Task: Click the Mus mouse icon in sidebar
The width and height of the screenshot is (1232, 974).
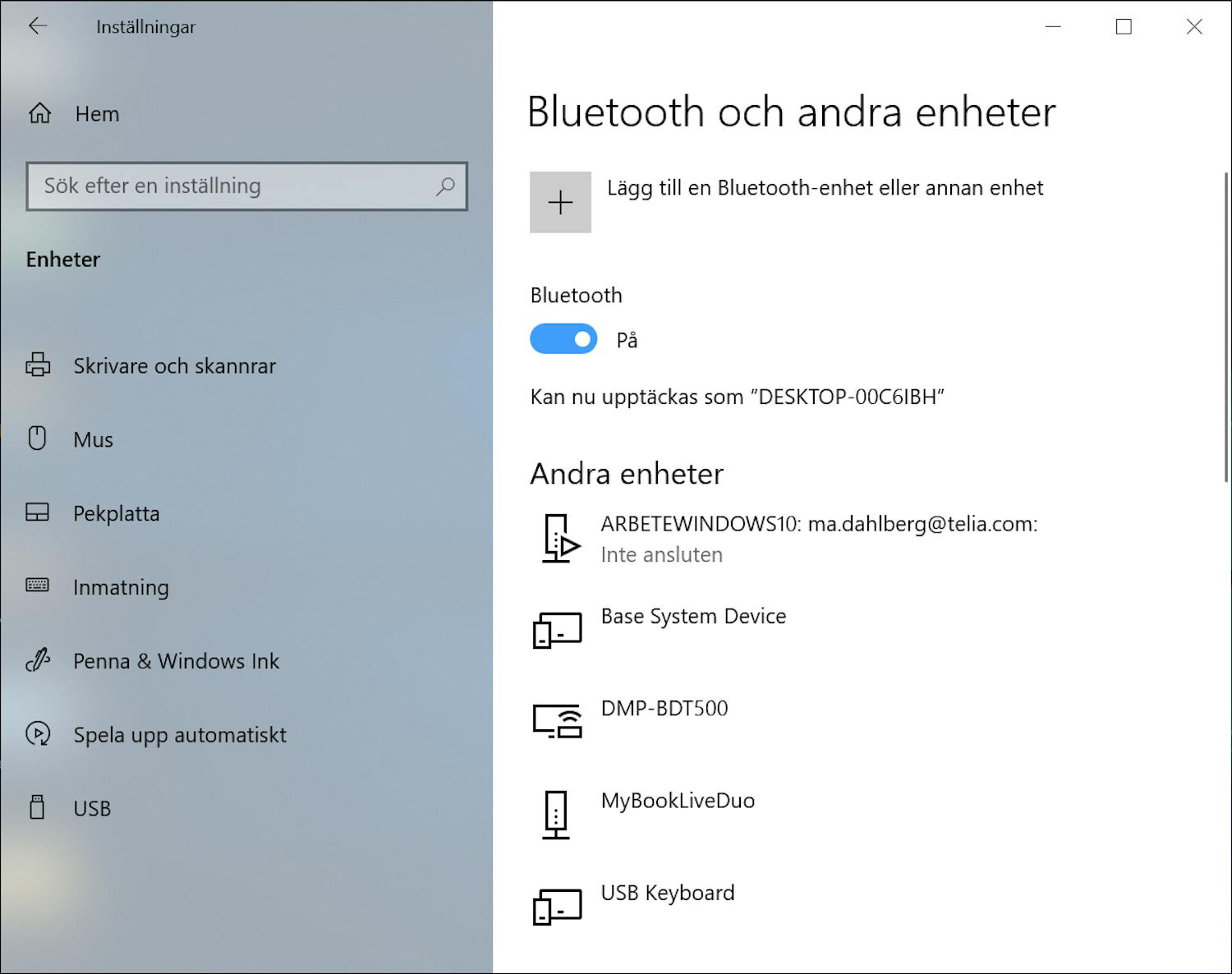Action: [37, 439]
